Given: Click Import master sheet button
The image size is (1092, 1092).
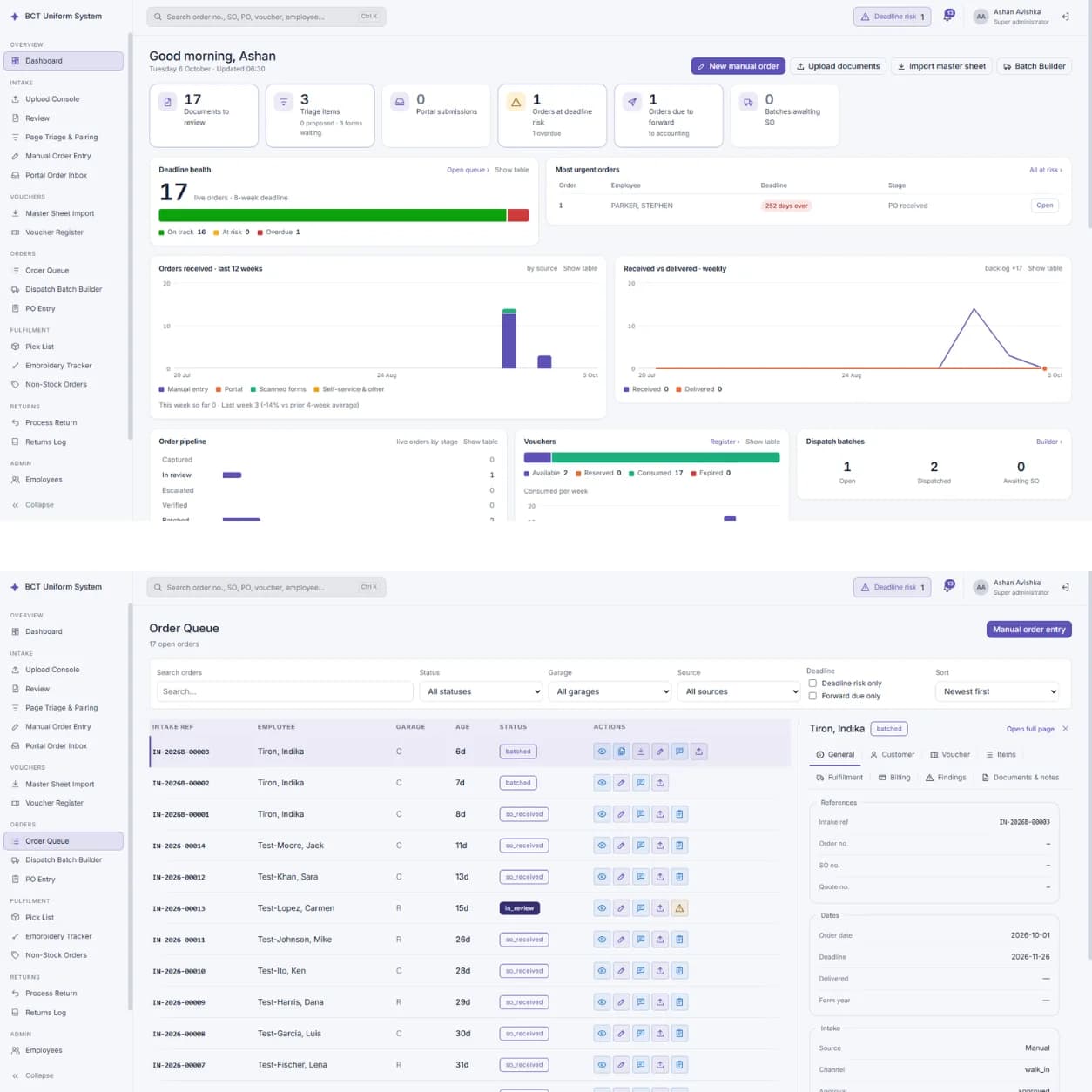Looking at the screenshot, I should click(x=941, y=66).
